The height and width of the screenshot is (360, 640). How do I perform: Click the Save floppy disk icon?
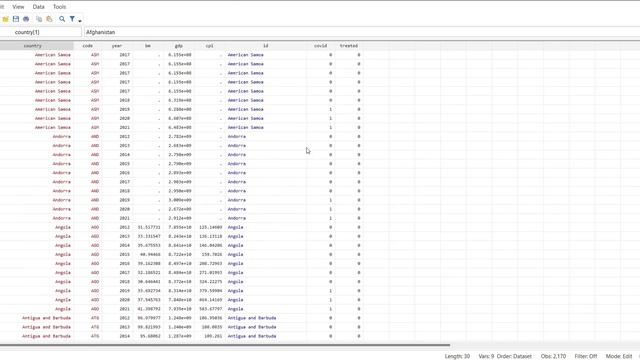(x=16, y=19)
